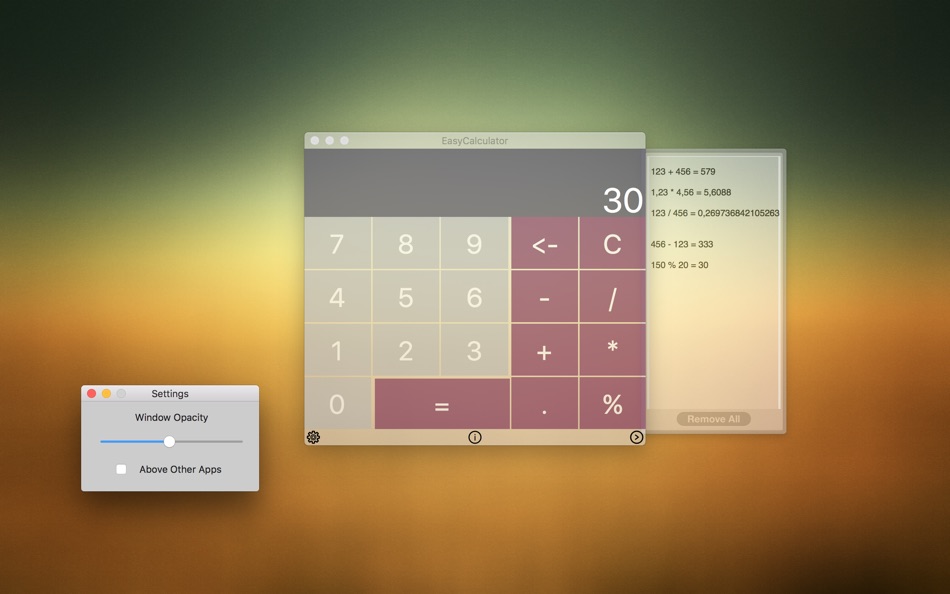The height and width of the screenshot is (594, 950).
Task: Click the info (i) icon
Action: (475, 437)
